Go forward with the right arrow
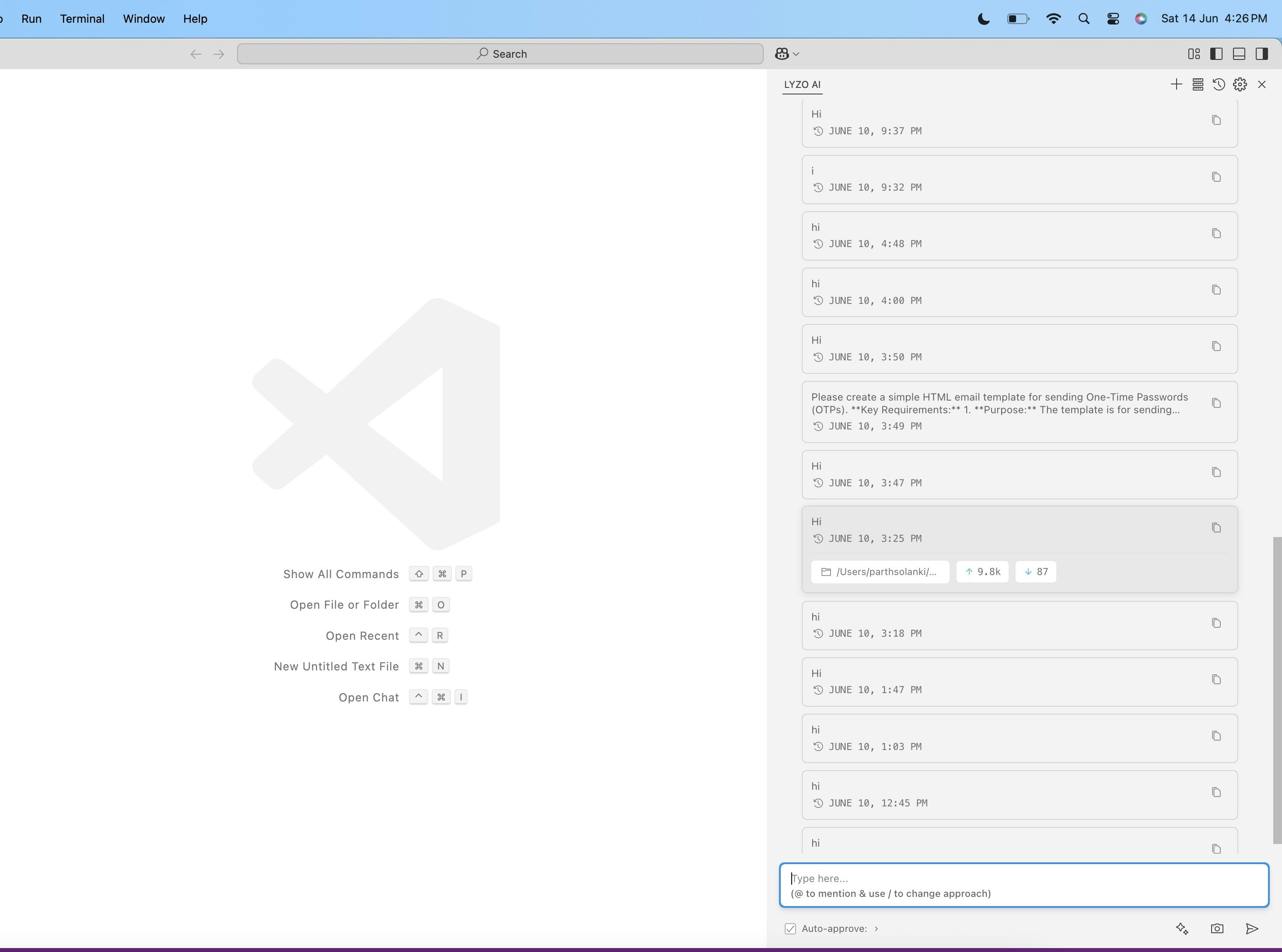This screenshot has width=1282, height=952. 218,54
